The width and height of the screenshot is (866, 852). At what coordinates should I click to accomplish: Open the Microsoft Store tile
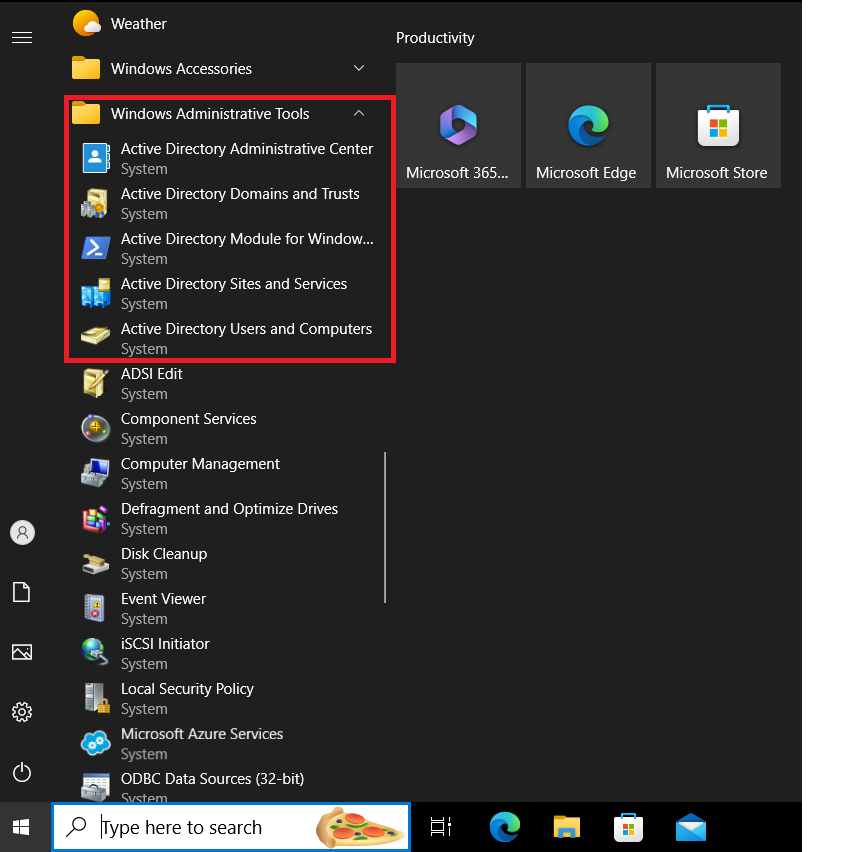pyautogui.click(x=718, y=125)
